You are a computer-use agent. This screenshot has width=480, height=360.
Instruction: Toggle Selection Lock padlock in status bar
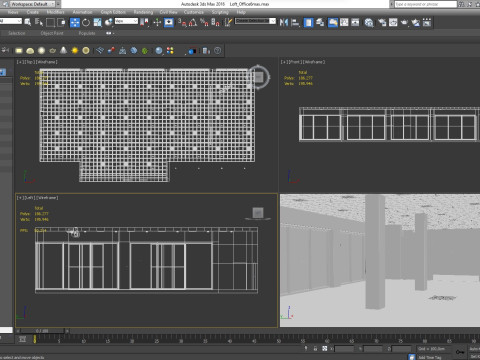point(315,349)
